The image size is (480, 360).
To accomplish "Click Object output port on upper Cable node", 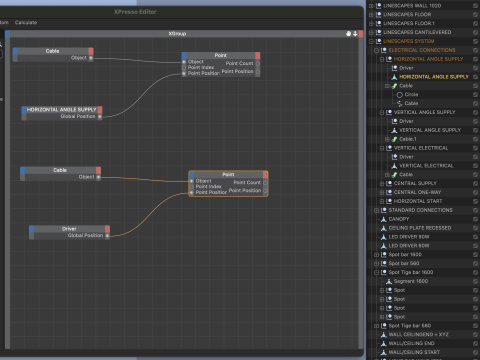I will tap(91, 58).
